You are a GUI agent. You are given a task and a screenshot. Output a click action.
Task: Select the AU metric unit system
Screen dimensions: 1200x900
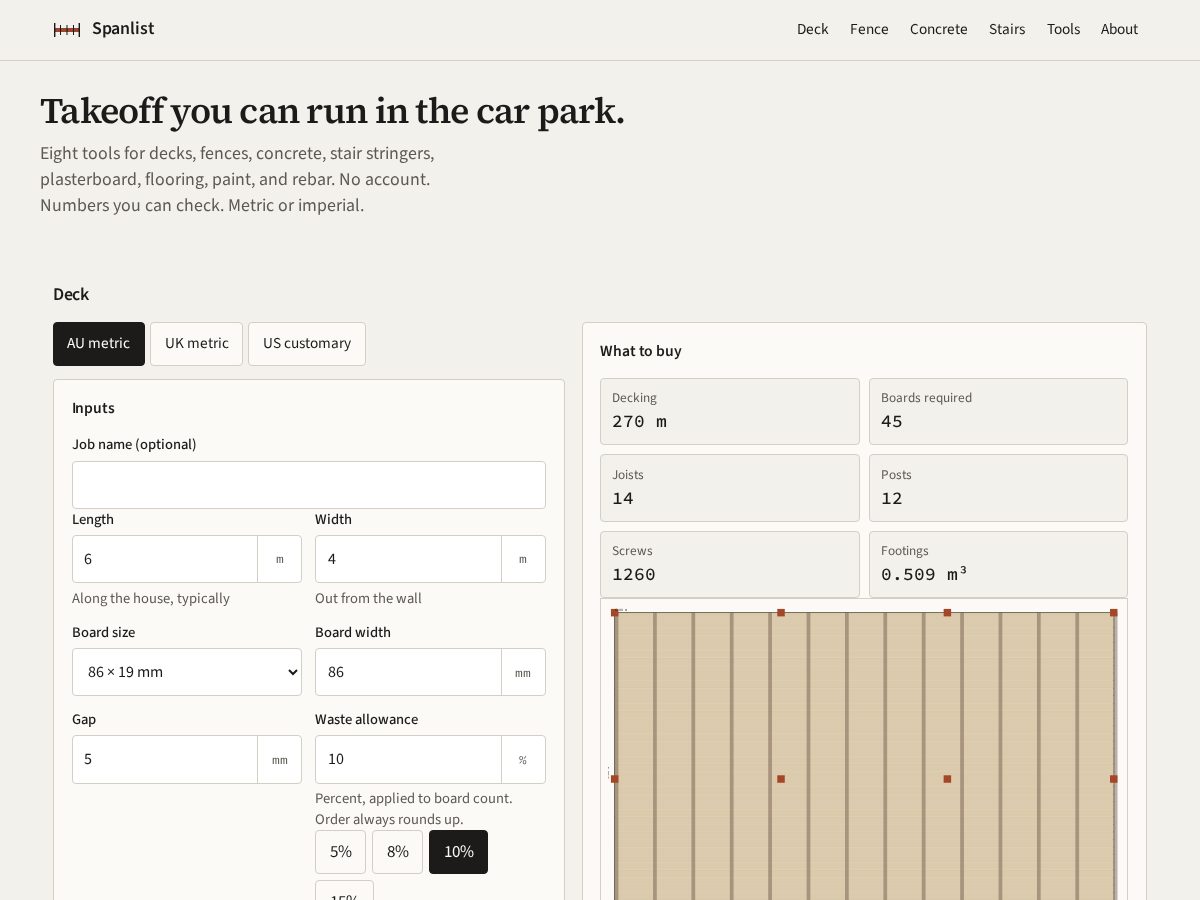(x=99, y=344)
